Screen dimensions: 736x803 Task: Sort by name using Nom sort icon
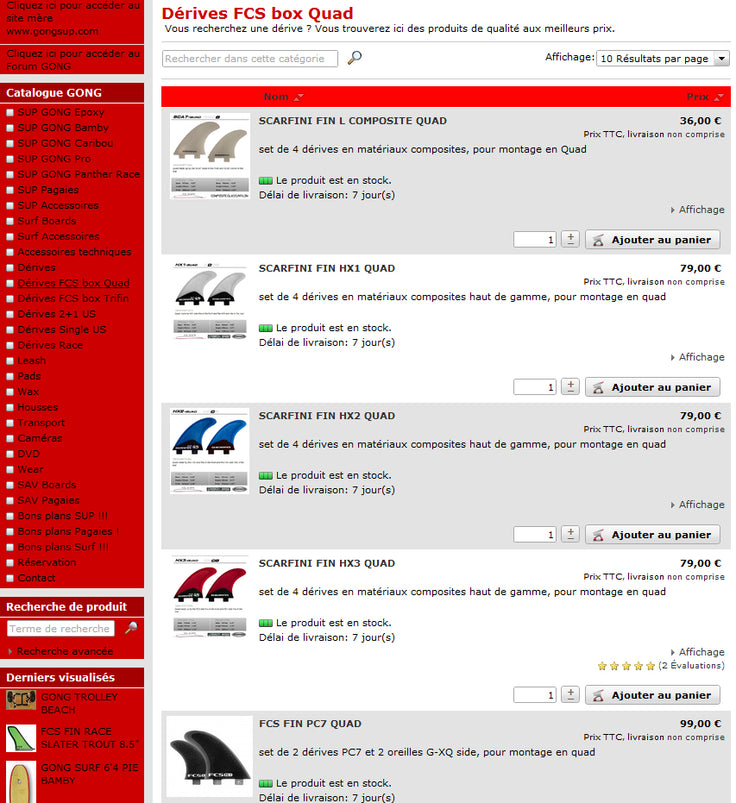point(299,97)
